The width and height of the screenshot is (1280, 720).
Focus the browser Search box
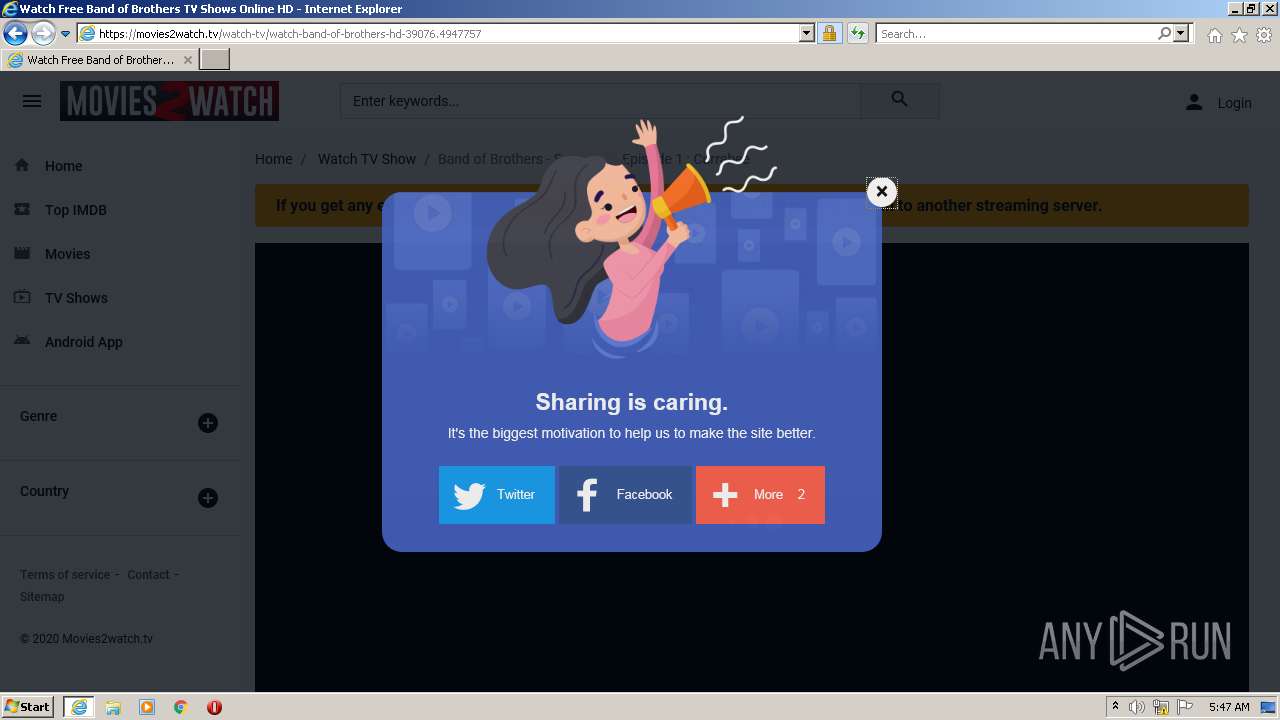pos(1015,34)
